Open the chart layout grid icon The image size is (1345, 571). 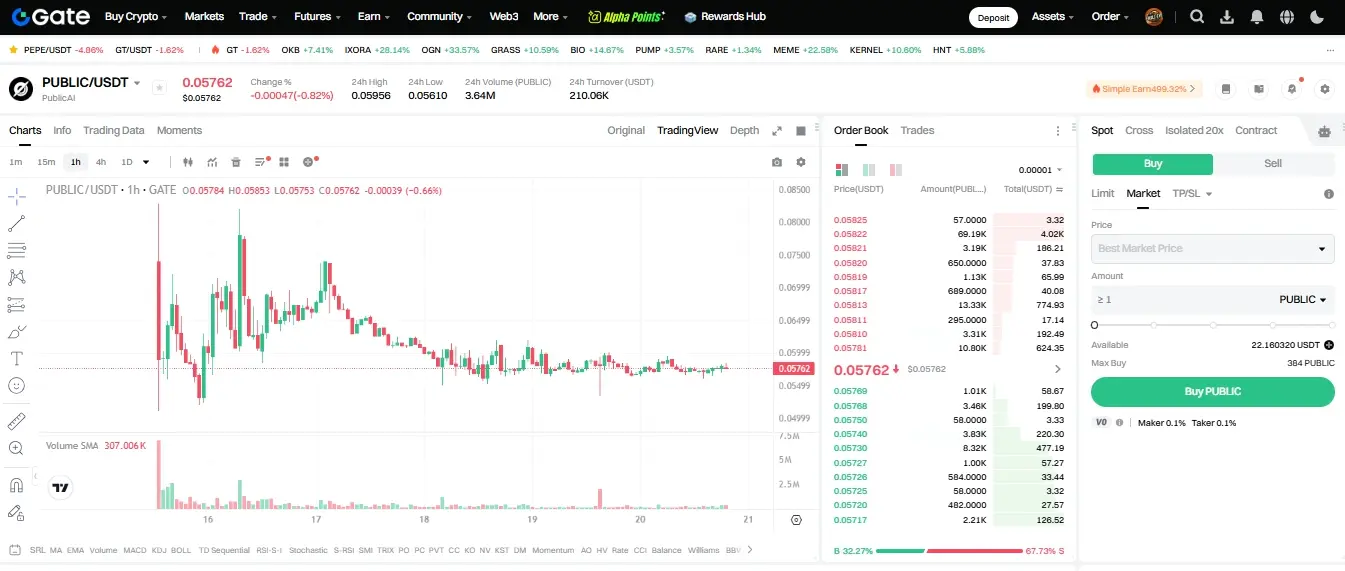[x=284, y=162]
